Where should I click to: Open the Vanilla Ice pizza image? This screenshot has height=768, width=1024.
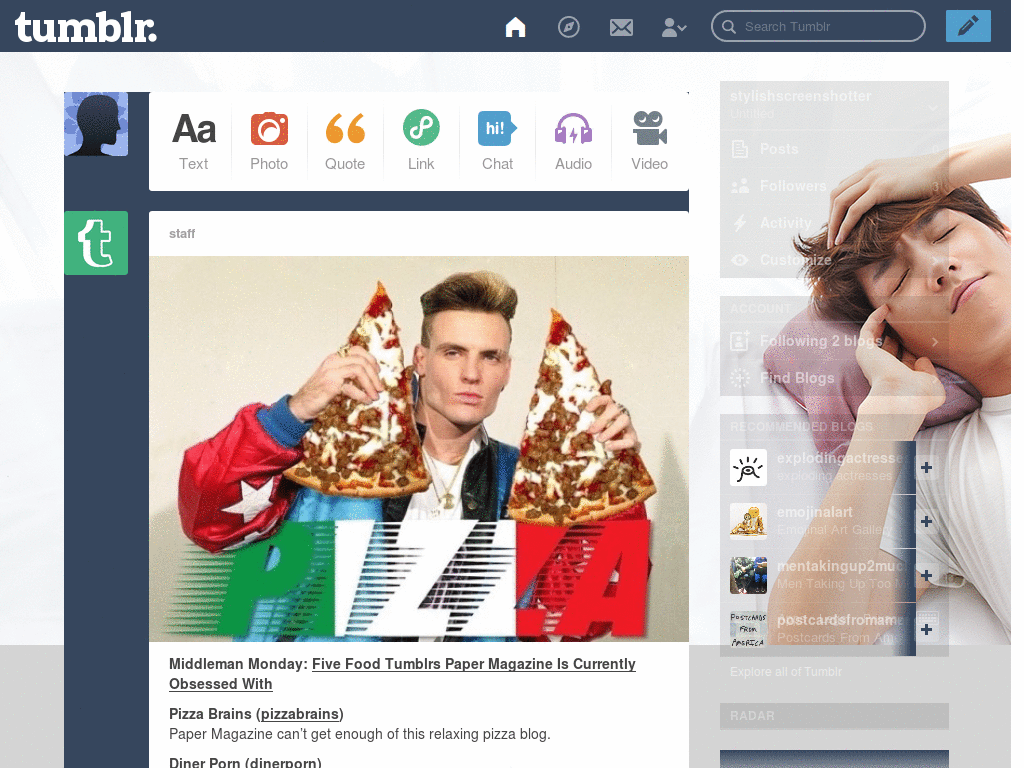click(x=419, y=449)
